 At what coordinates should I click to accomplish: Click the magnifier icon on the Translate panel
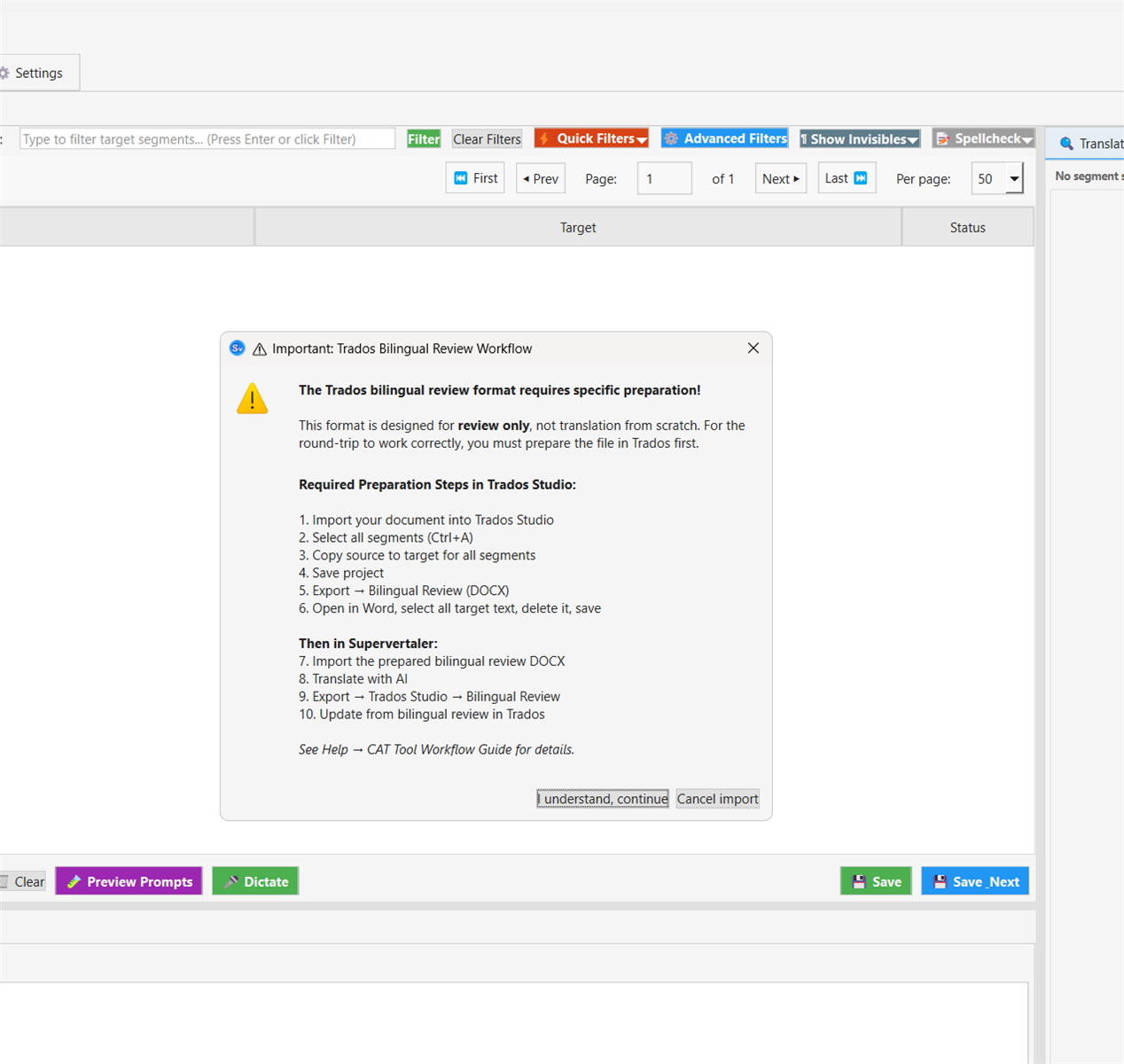1068,143
